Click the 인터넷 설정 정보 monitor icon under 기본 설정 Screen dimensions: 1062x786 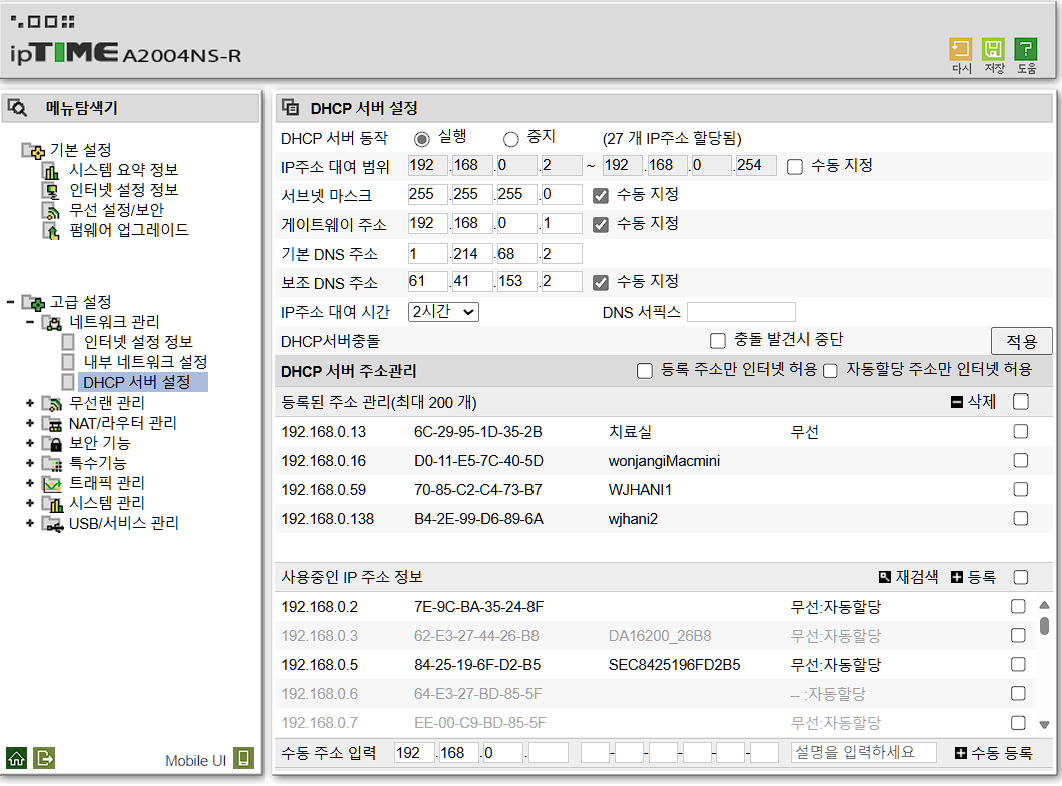(51, 190)
